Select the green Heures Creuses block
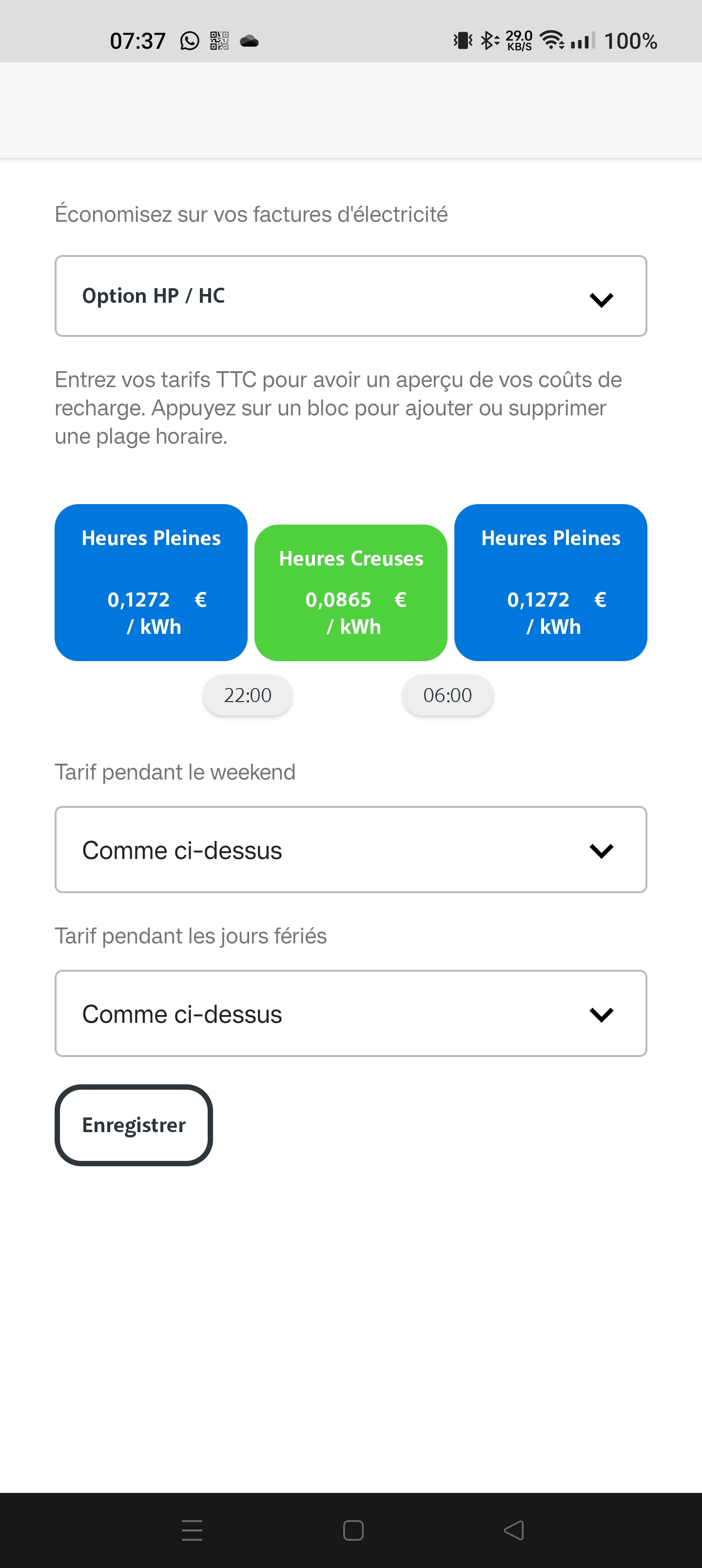Viewport: 702px width, 1568px height. pyautogui.click(x=351, y=593)
